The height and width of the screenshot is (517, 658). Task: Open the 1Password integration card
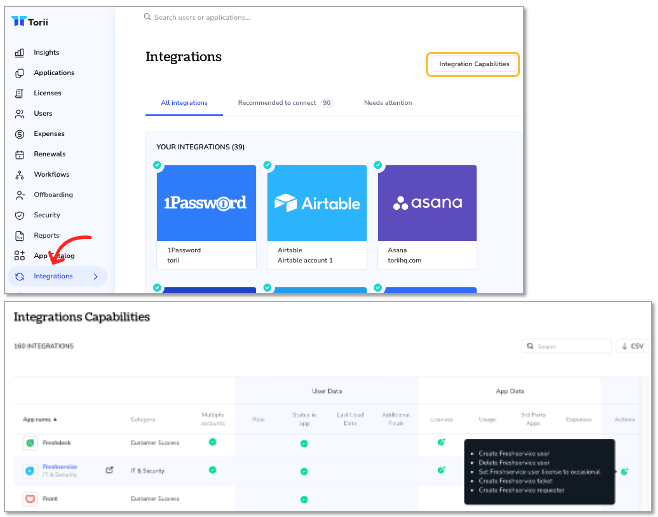pyautogui.click(x=206, y=217)
